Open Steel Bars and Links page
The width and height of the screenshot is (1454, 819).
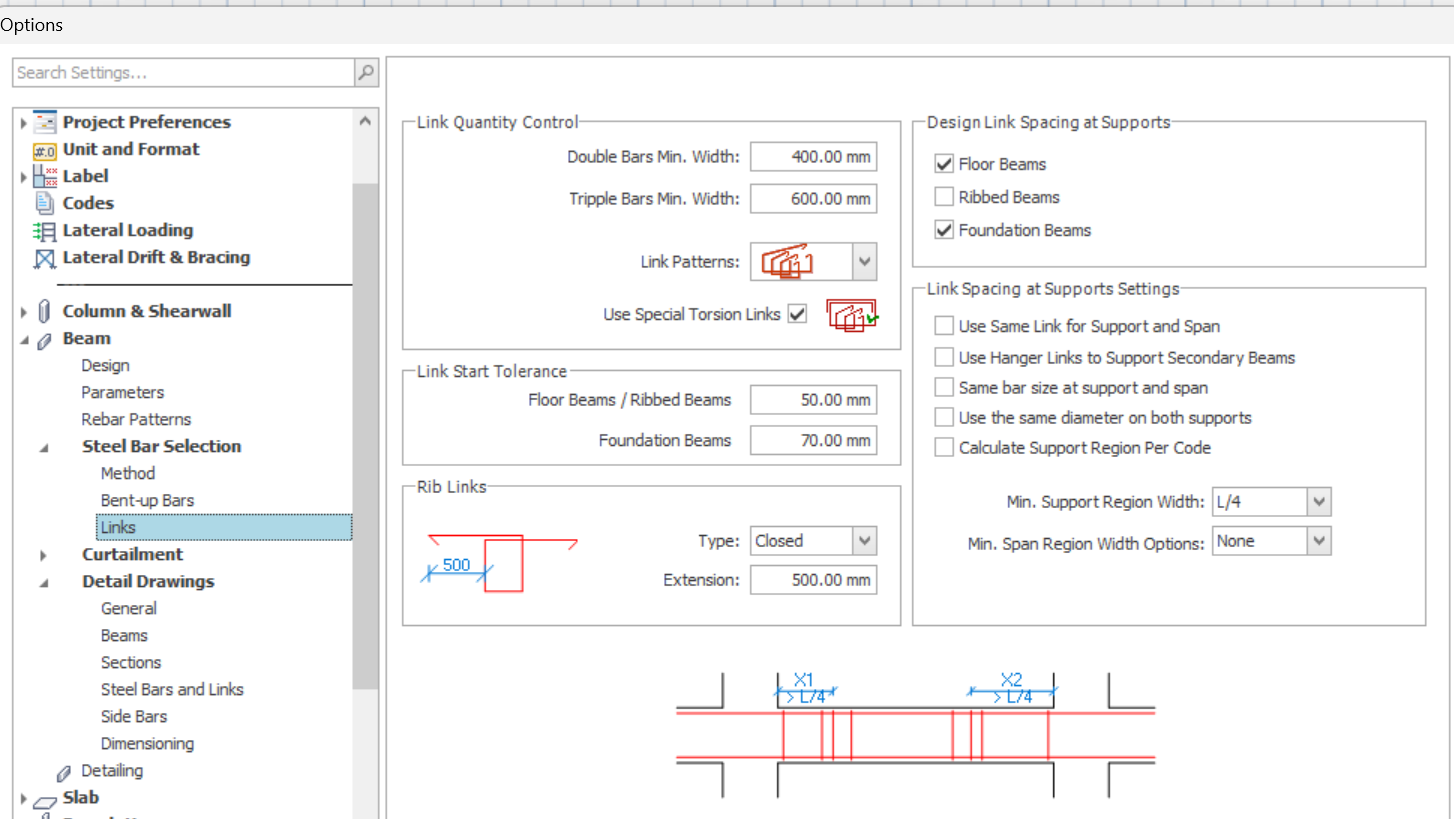[x=172, y=689]
